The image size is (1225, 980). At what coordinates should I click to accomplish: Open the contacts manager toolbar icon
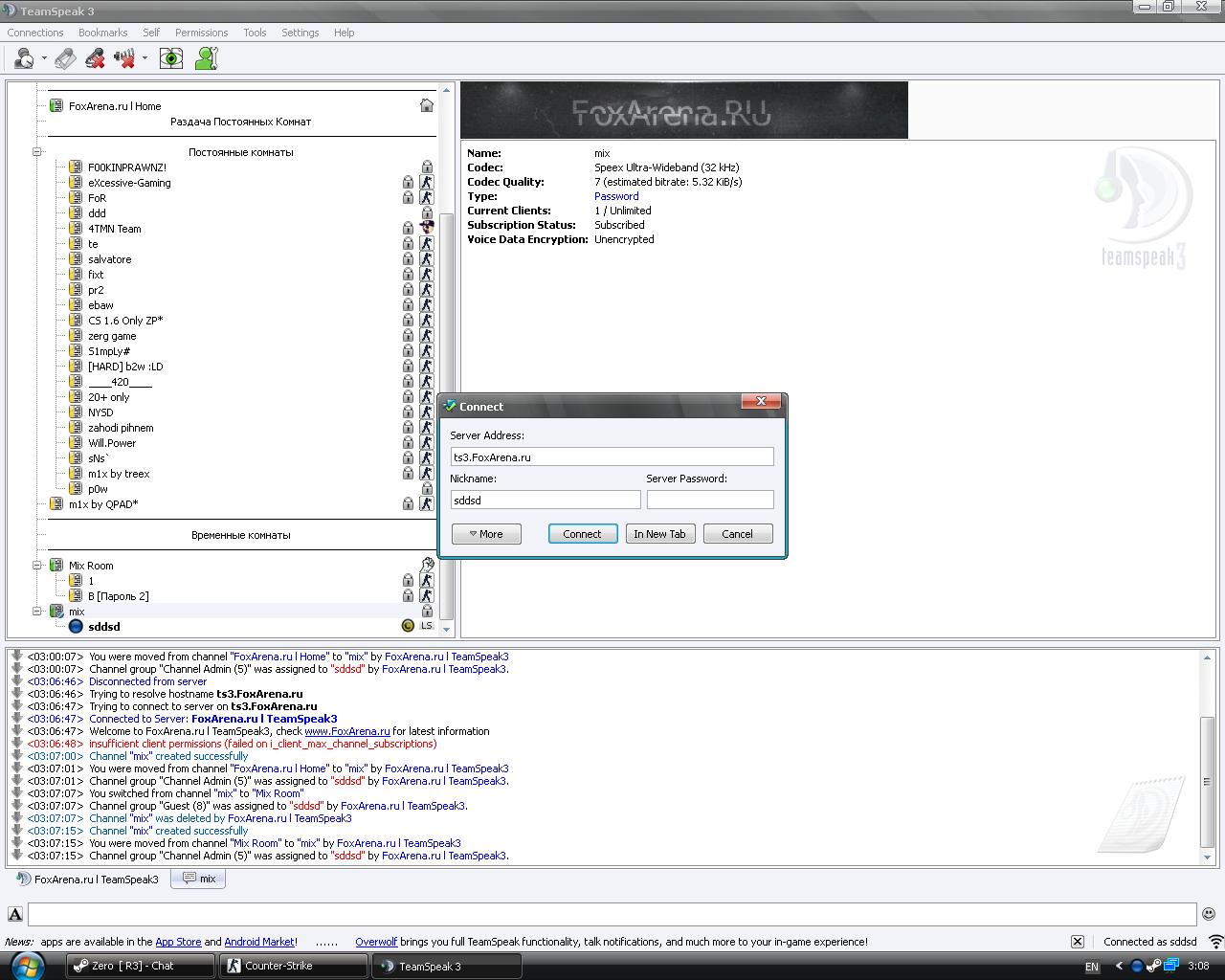pyautogui.click(x=206, y=59)
